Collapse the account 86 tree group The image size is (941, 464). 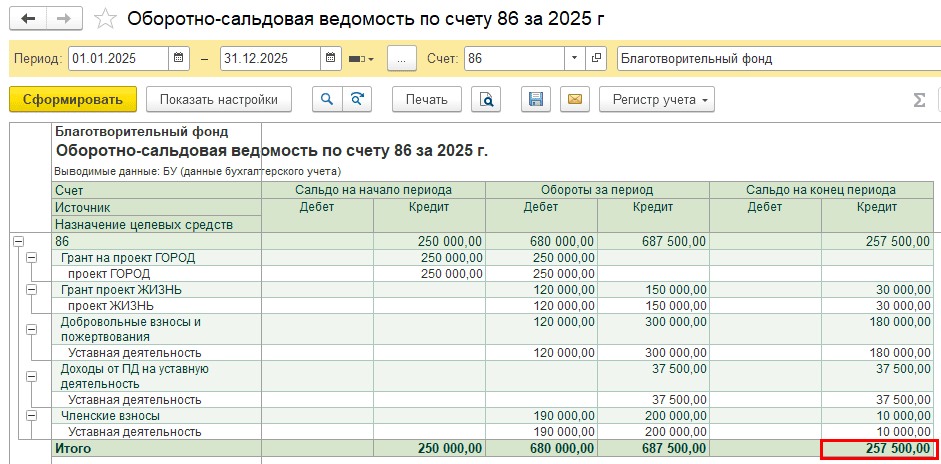click(17, 242)
